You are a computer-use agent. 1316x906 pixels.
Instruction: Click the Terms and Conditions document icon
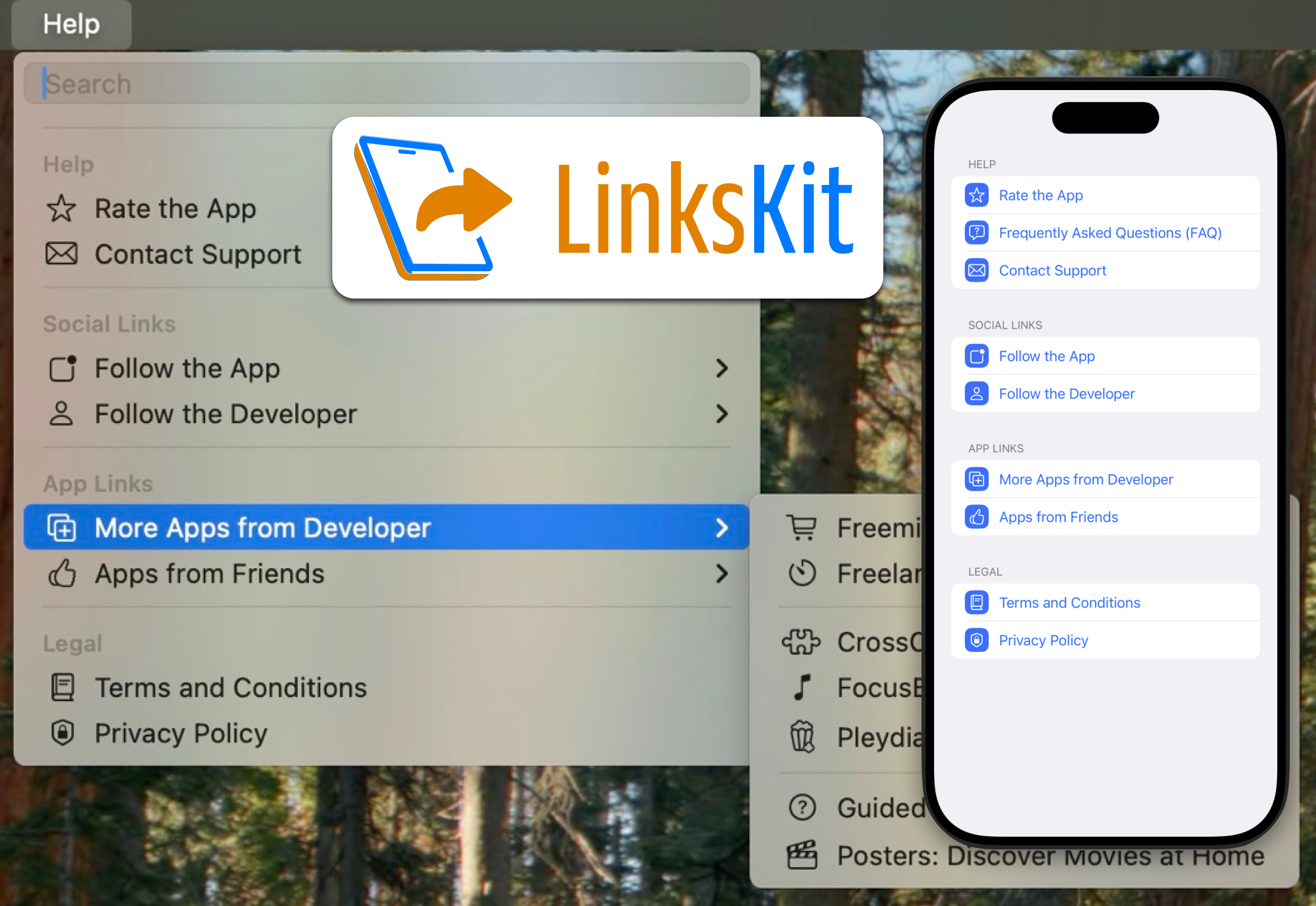pyautogui.click(x=63, y=686)
